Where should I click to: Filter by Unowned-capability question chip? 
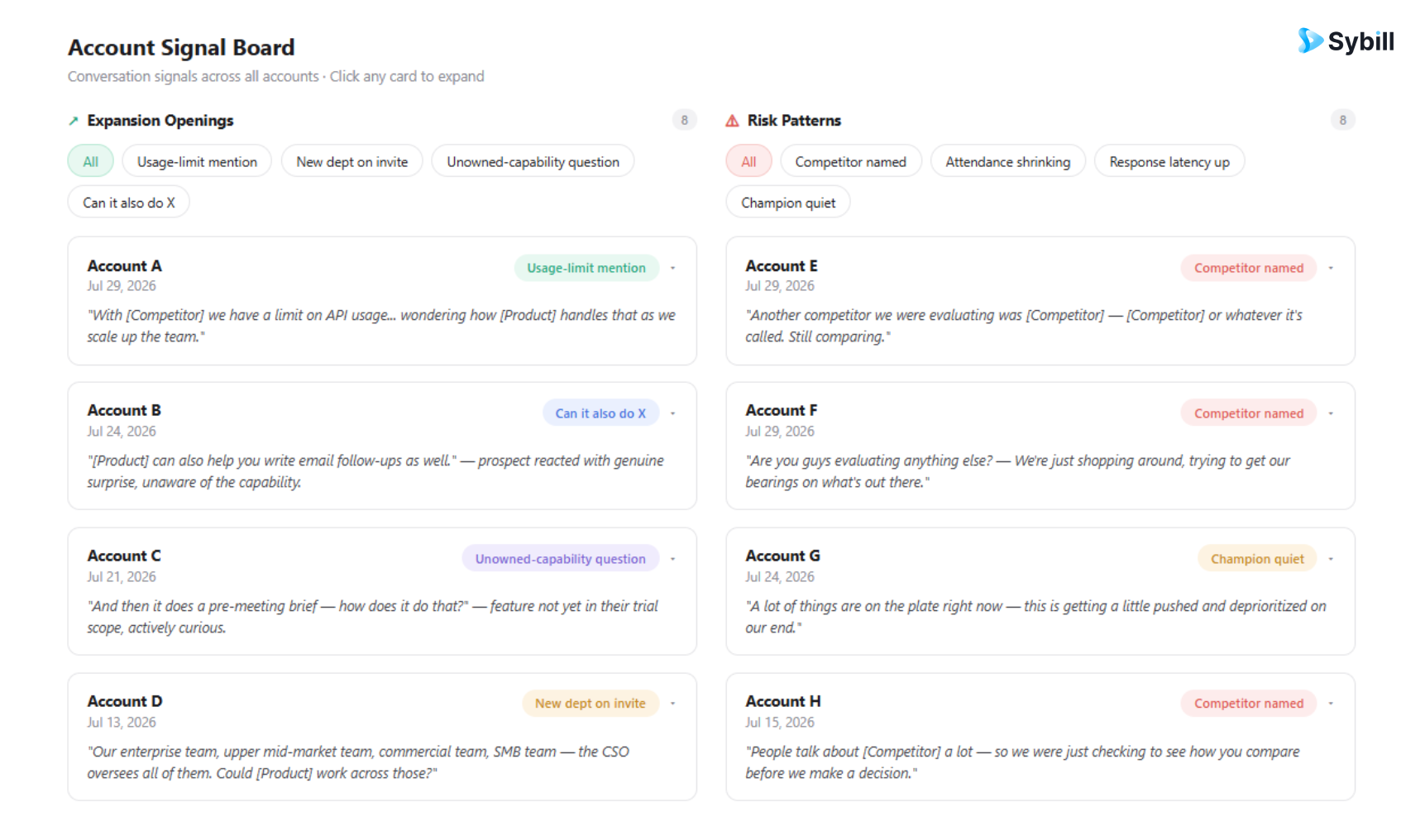pyautogui.click(x=533, y=161)
